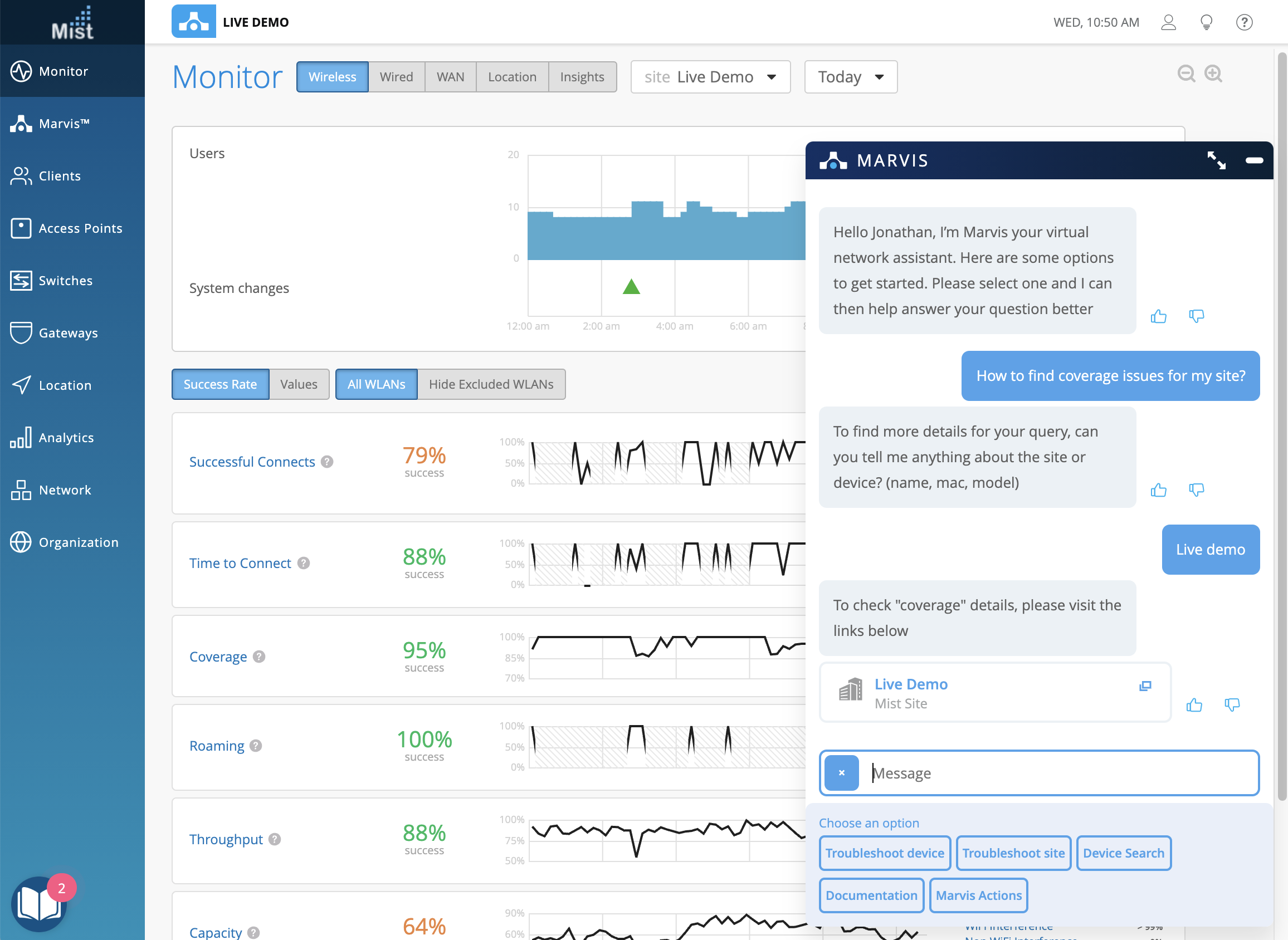Expand the Marvis chat window
Image resolution: width=1288 pixels, height=940 pixels.
tap(1216, 160)
